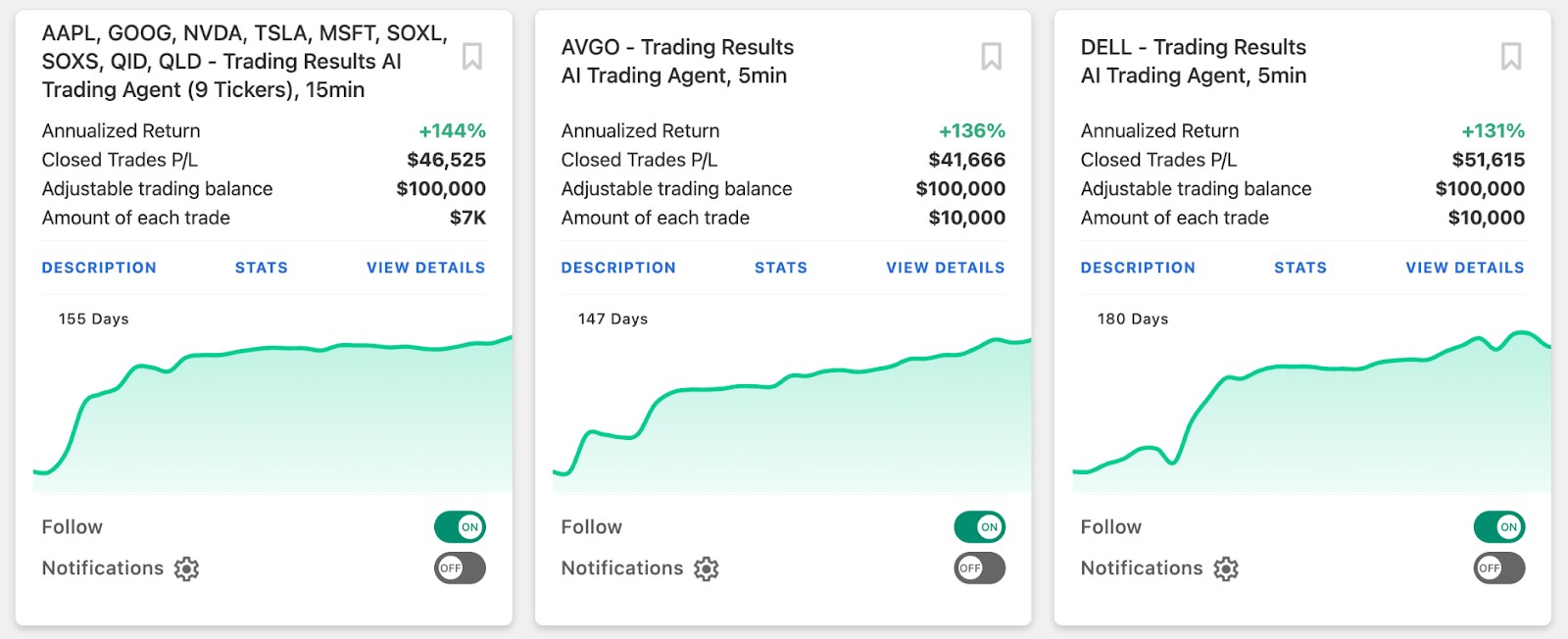
Task: Bookmark the 9 Tickers trading agent card
Action: pos(471,57)
